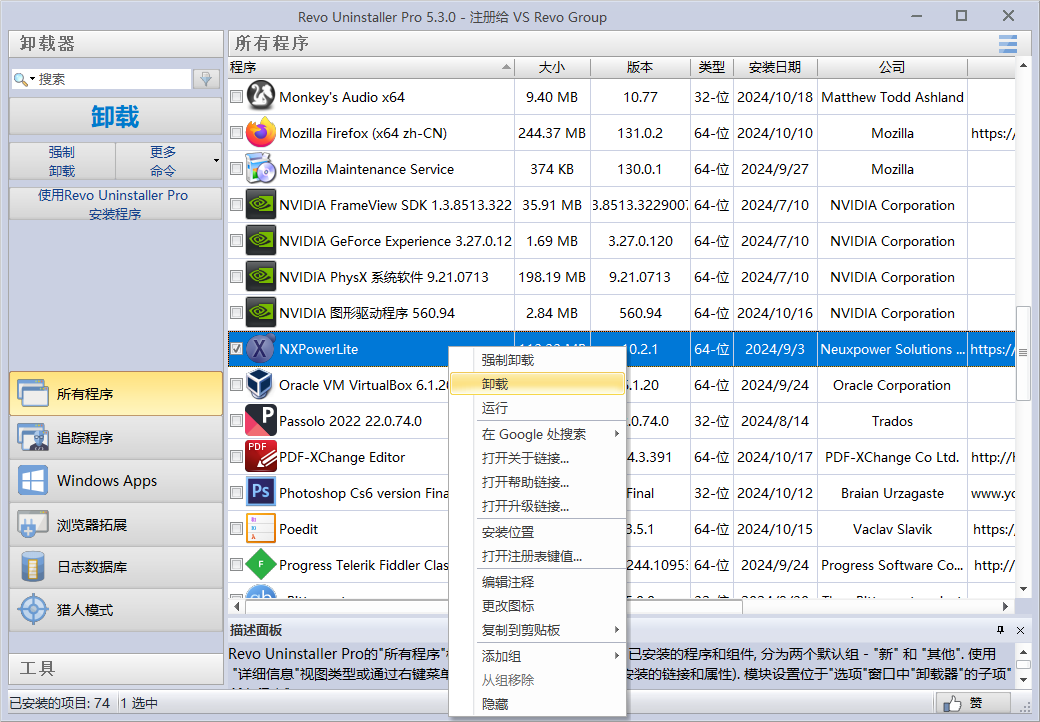Screen dimensions: 1040x722
Task: Open the 日志数据库 sidebar section
Action: coord(116,567)
